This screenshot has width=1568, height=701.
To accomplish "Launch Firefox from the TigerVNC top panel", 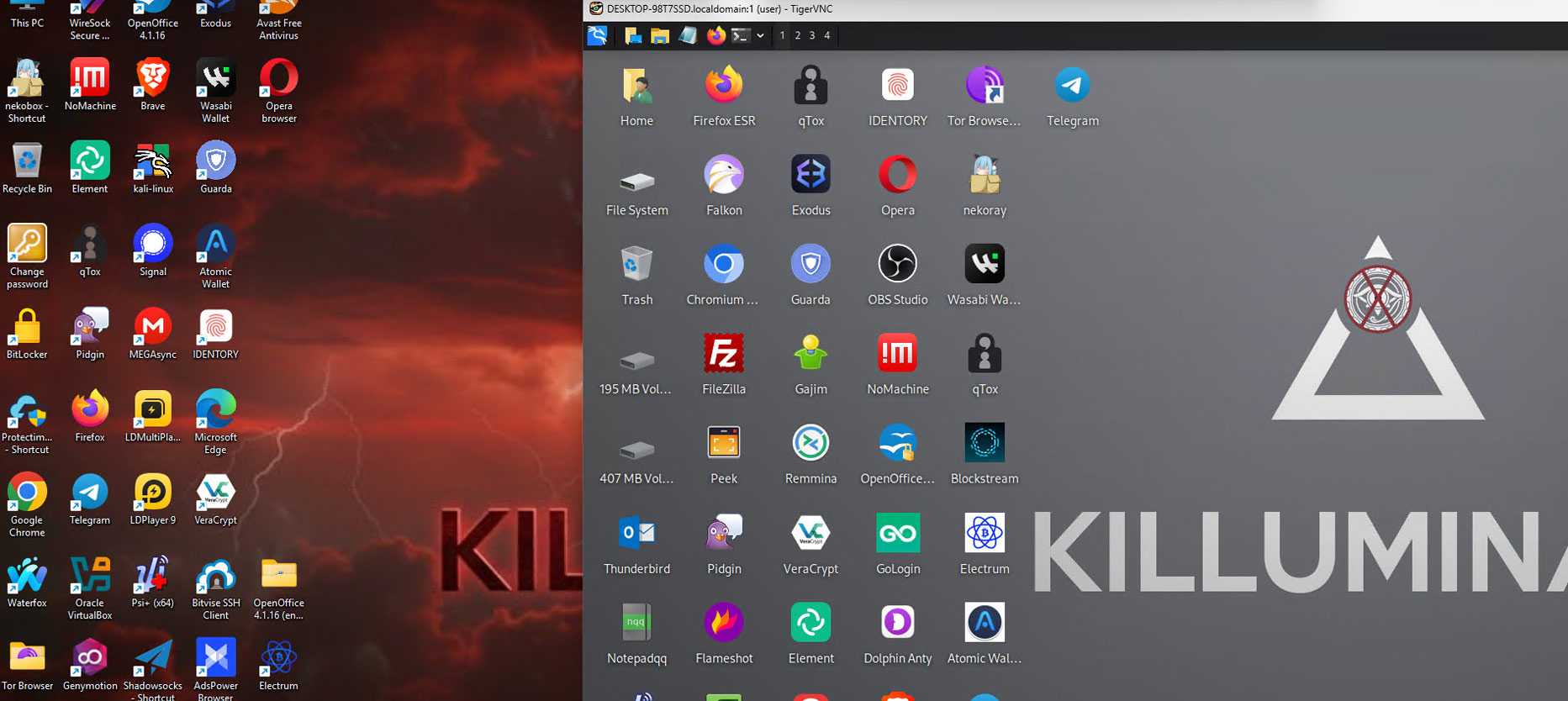I will [x=715, y=35].
